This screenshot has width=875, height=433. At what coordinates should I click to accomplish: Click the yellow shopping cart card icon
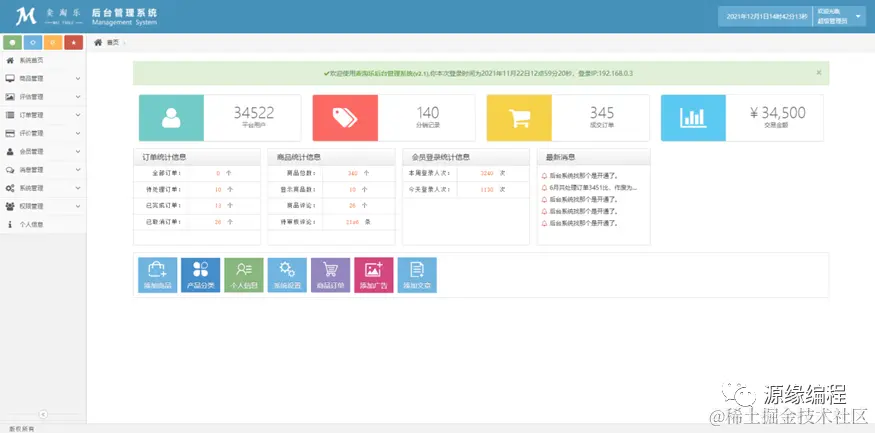click(x=519, y=118)
